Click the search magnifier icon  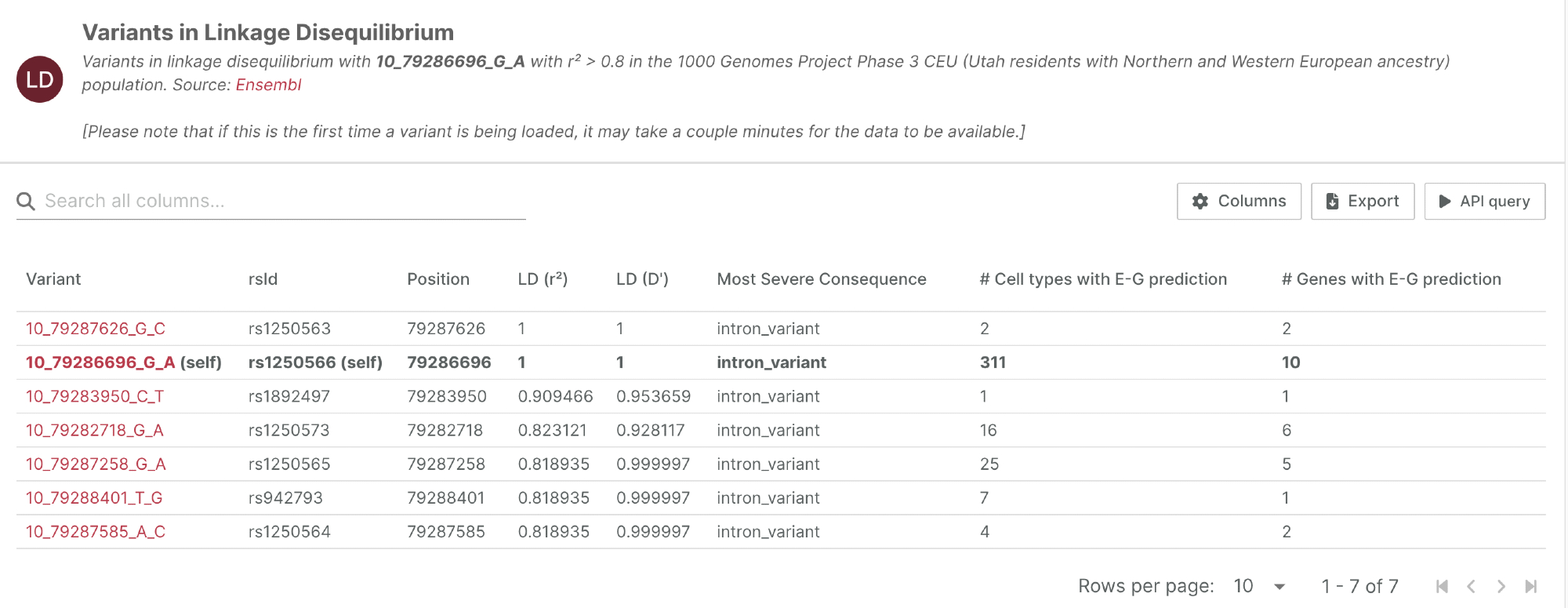26,202
